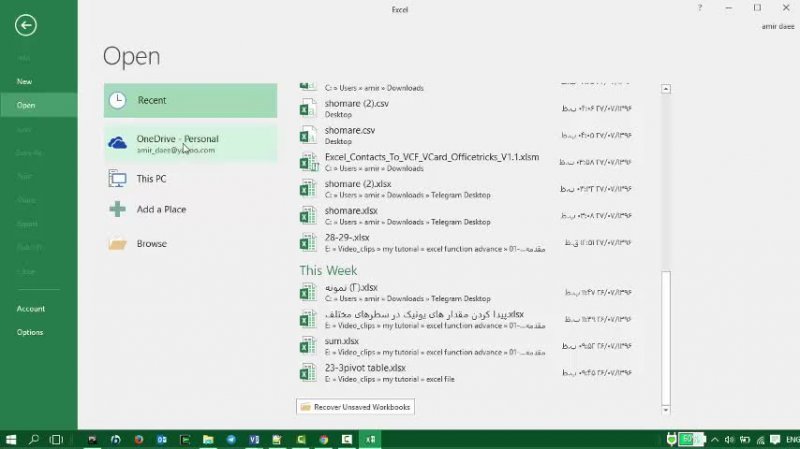The image size is (800, 449).
Task: Select Open in the left sidebar
Action: coord(26,105)
